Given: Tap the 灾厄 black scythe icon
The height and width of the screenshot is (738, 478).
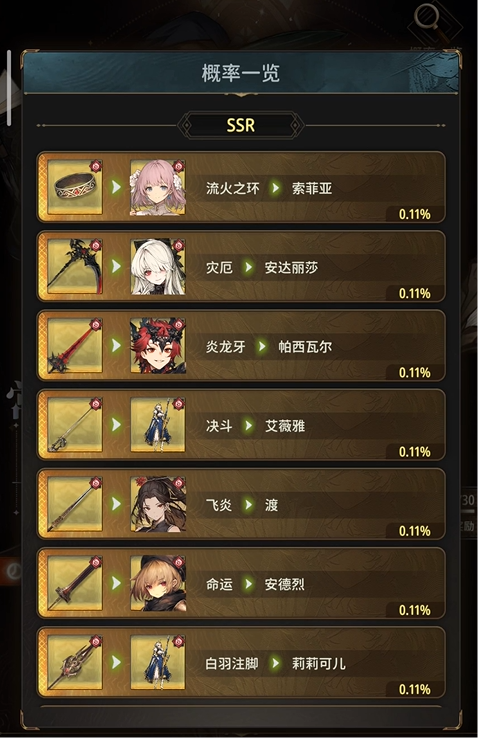Looking at the screenshot, I should [x=75, y=266].
